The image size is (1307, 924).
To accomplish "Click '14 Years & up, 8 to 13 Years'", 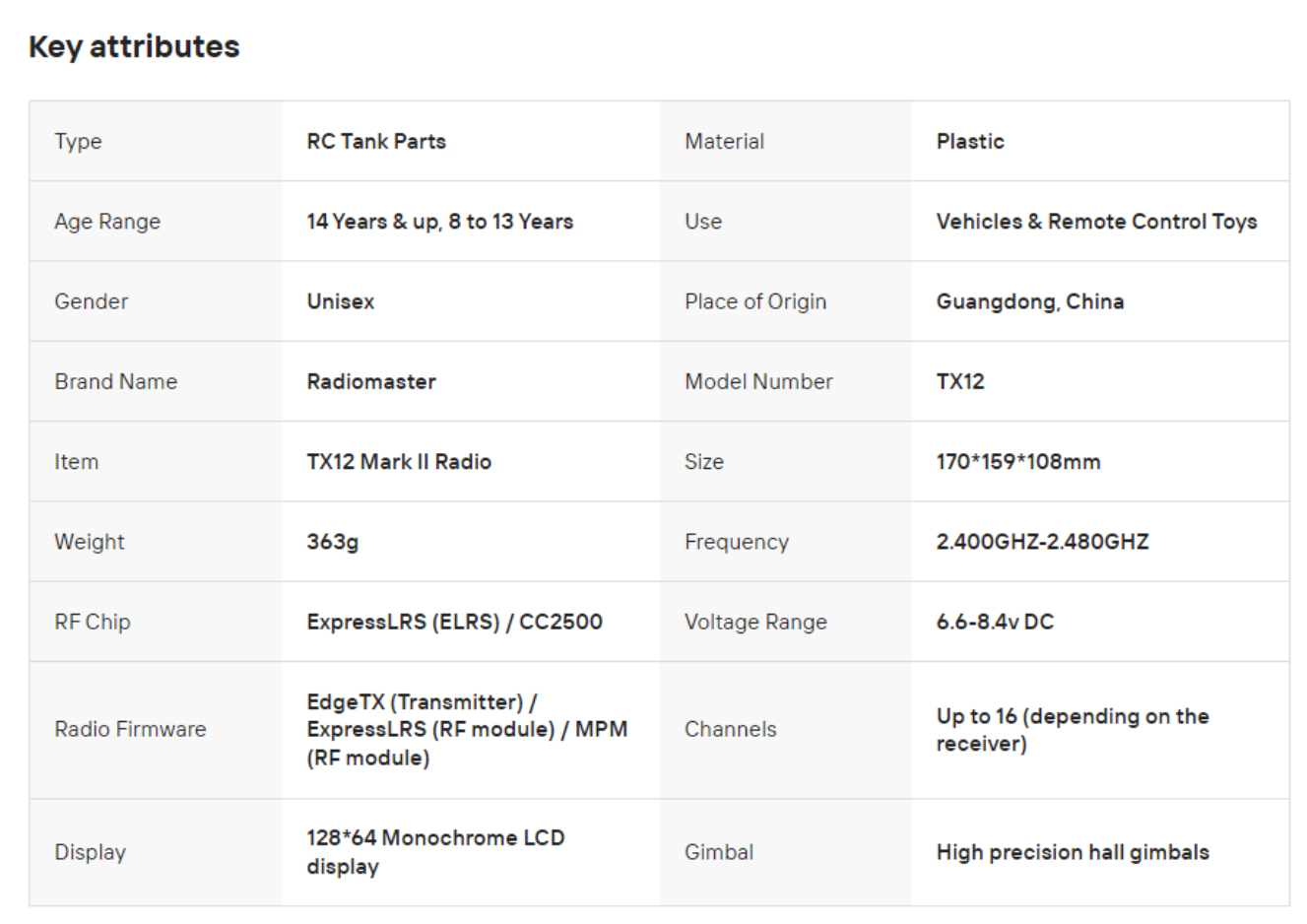I will pyautogui.click(x=440, y=222).
